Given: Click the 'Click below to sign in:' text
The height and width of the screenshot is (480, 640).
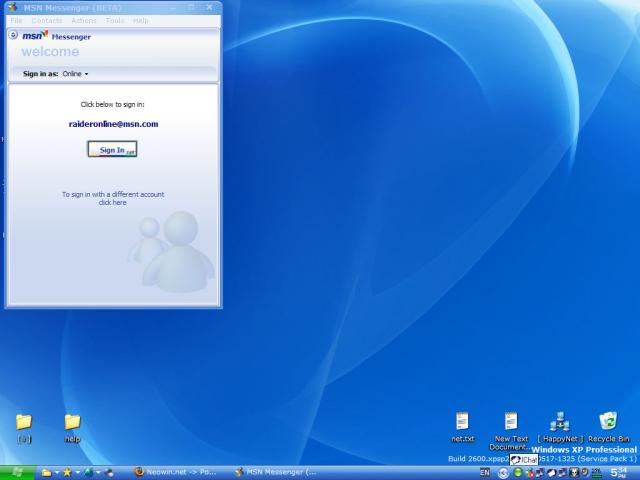Looking at the screenshot, I should pyautogui.click(x=112, y=104).
